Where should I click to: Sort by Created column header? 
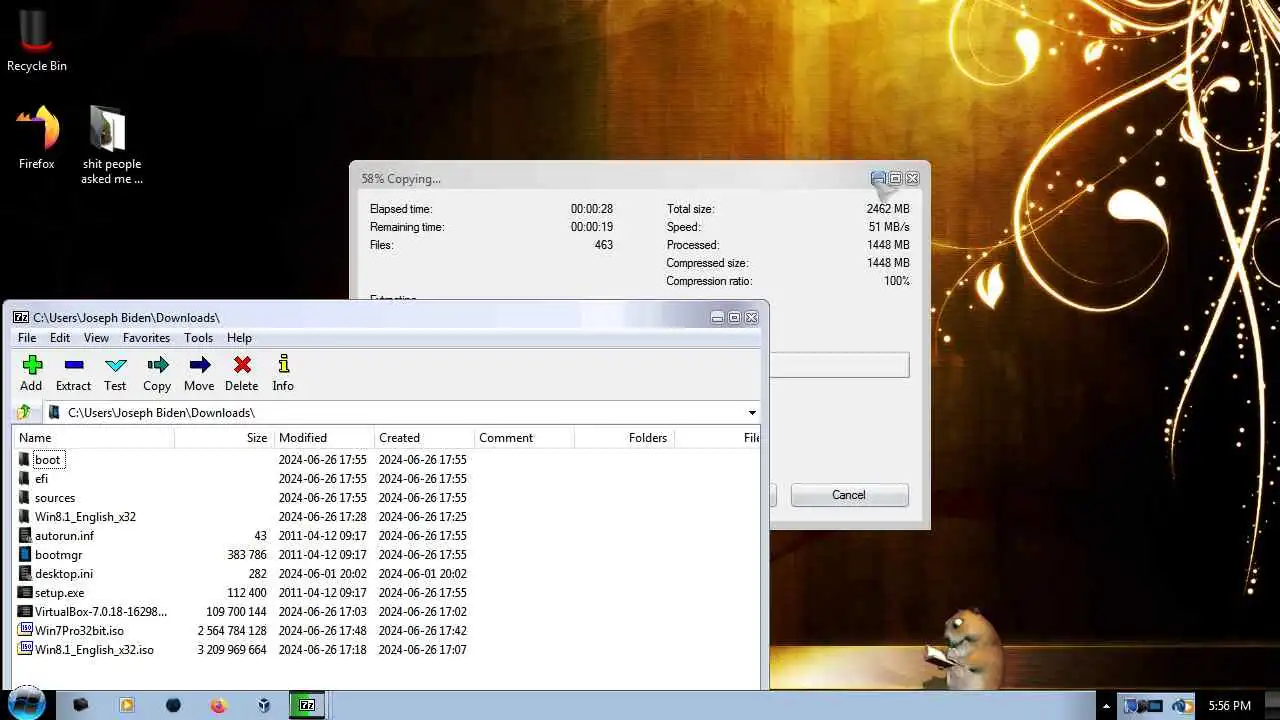(x=424, y=437)
